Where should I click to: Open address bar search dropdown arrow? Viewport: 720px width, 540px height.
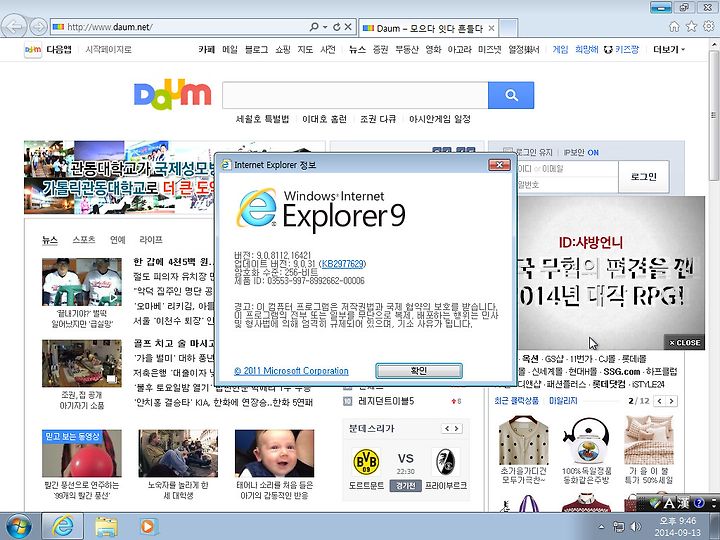[x=325, y=27]
